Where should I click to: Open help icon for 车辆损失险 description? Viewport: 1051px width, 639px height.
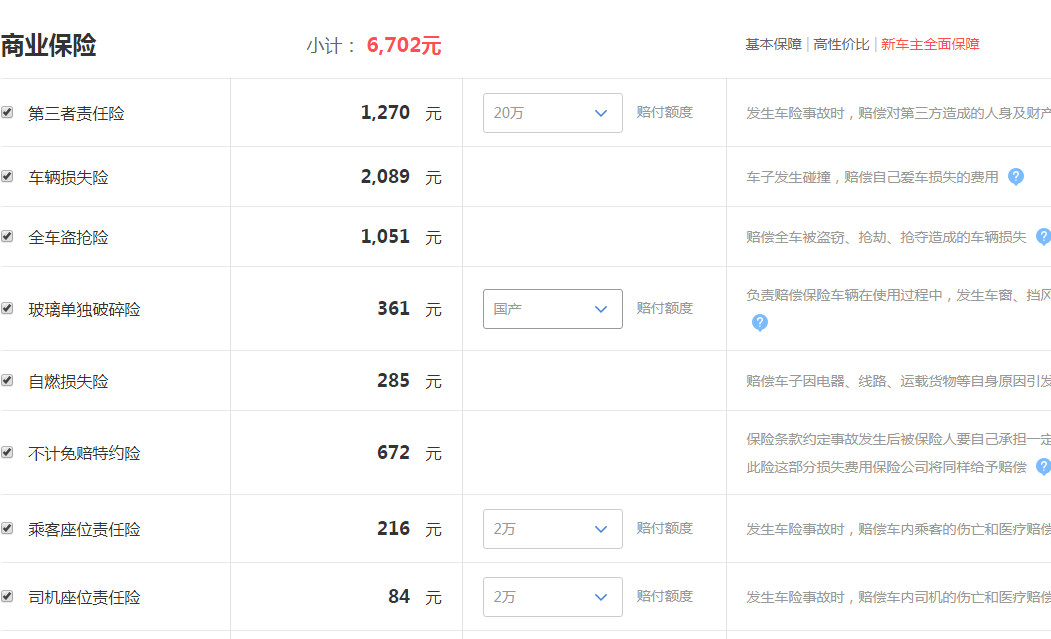click(1016, 176)
